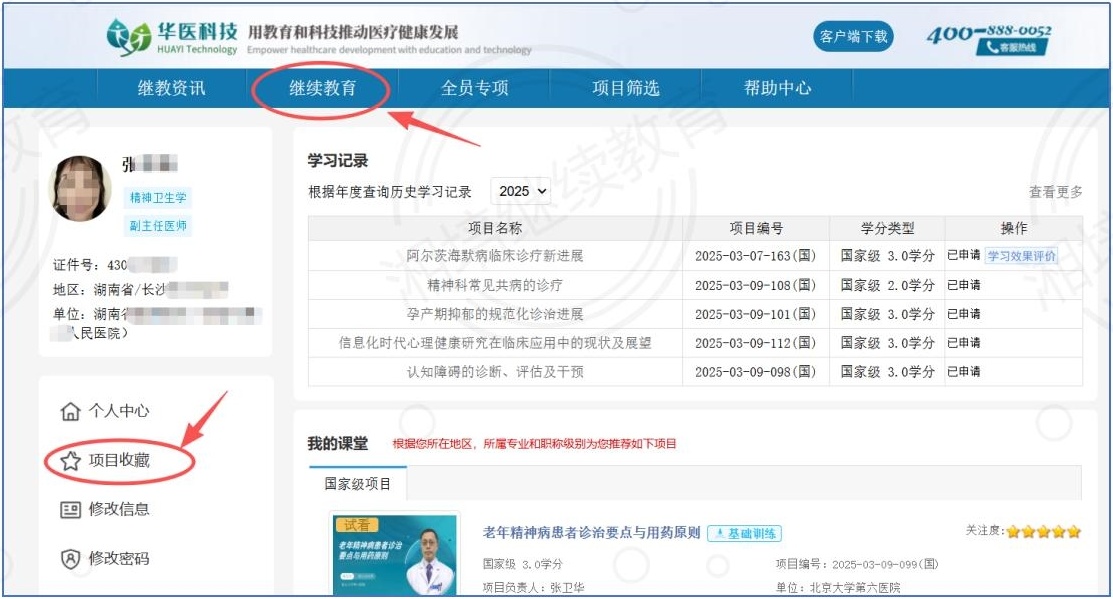Image resolution: width=1113 pixels, height=599 pixels.
Task: Click the 关注度 five-star rating
Action: coord(1043,532)
